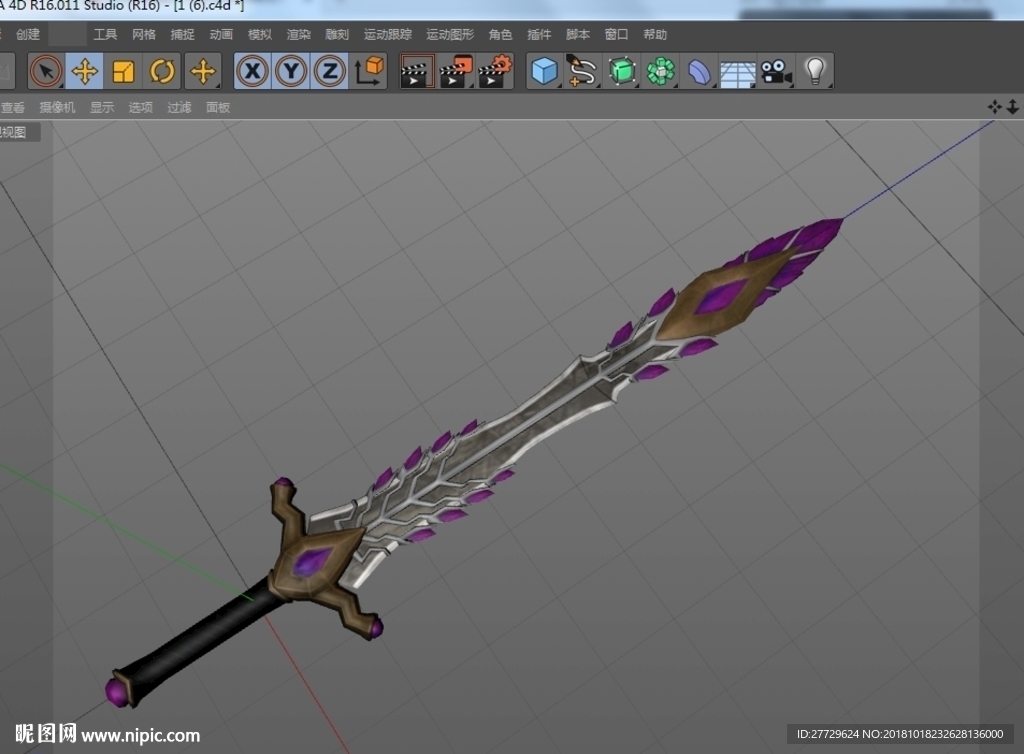
Task: Expand the spline pen tools
Action: 582,71
